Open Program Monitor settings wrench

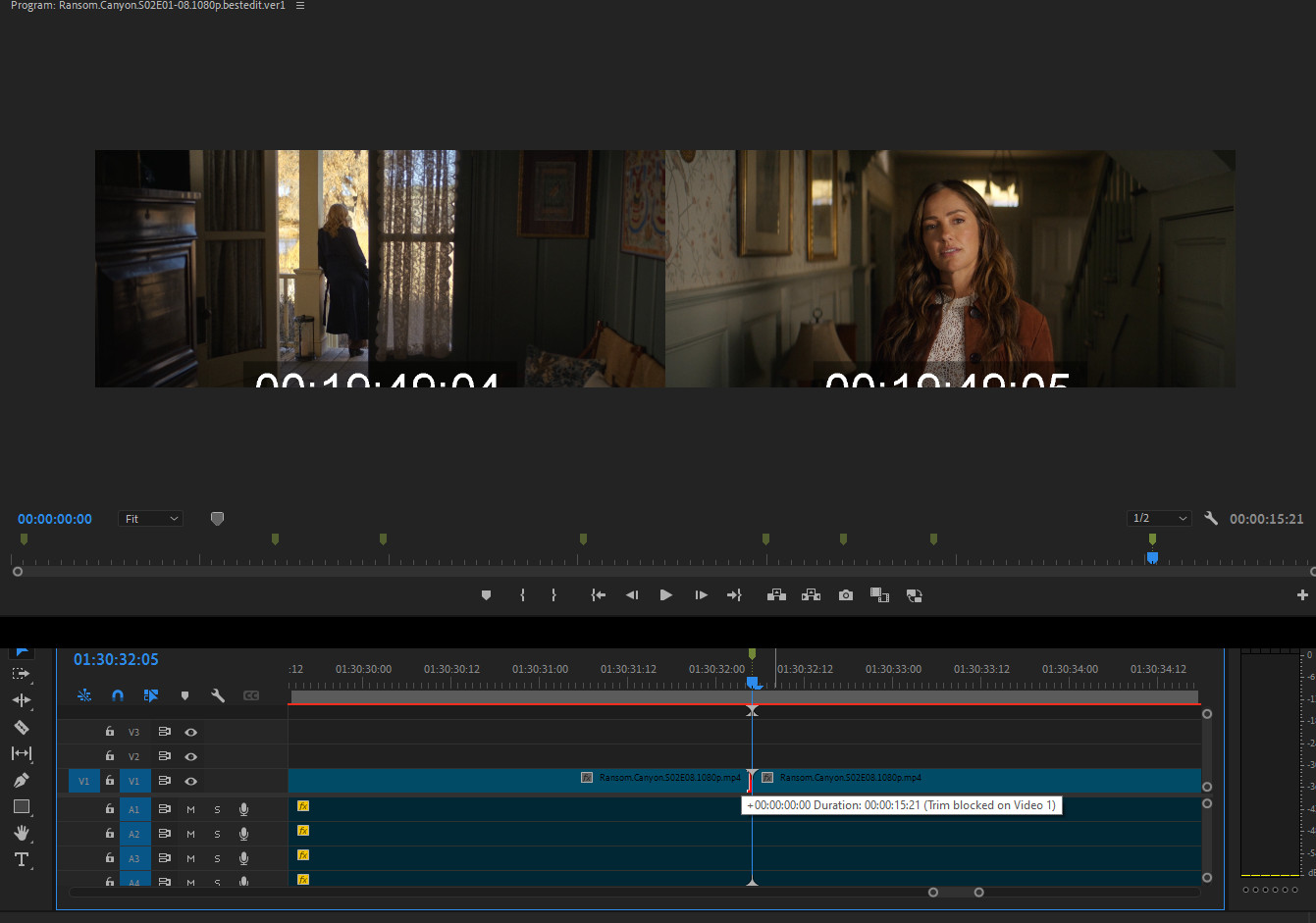tap(1211, 518)
